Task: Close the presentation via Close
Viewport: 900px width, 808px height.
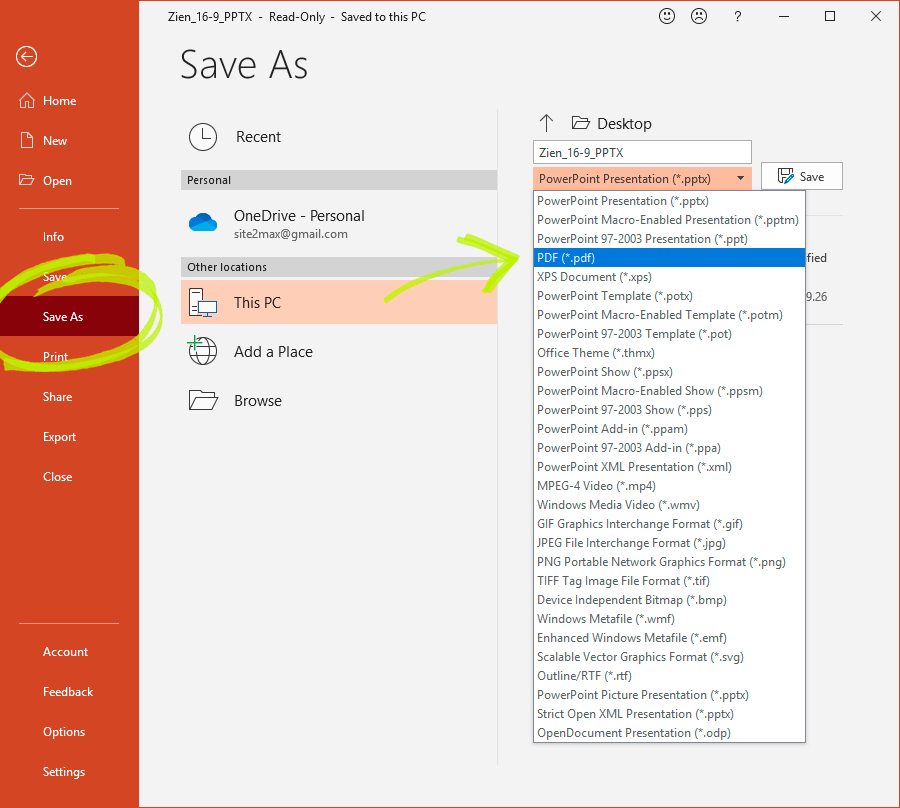Action: tap(57, 476)
